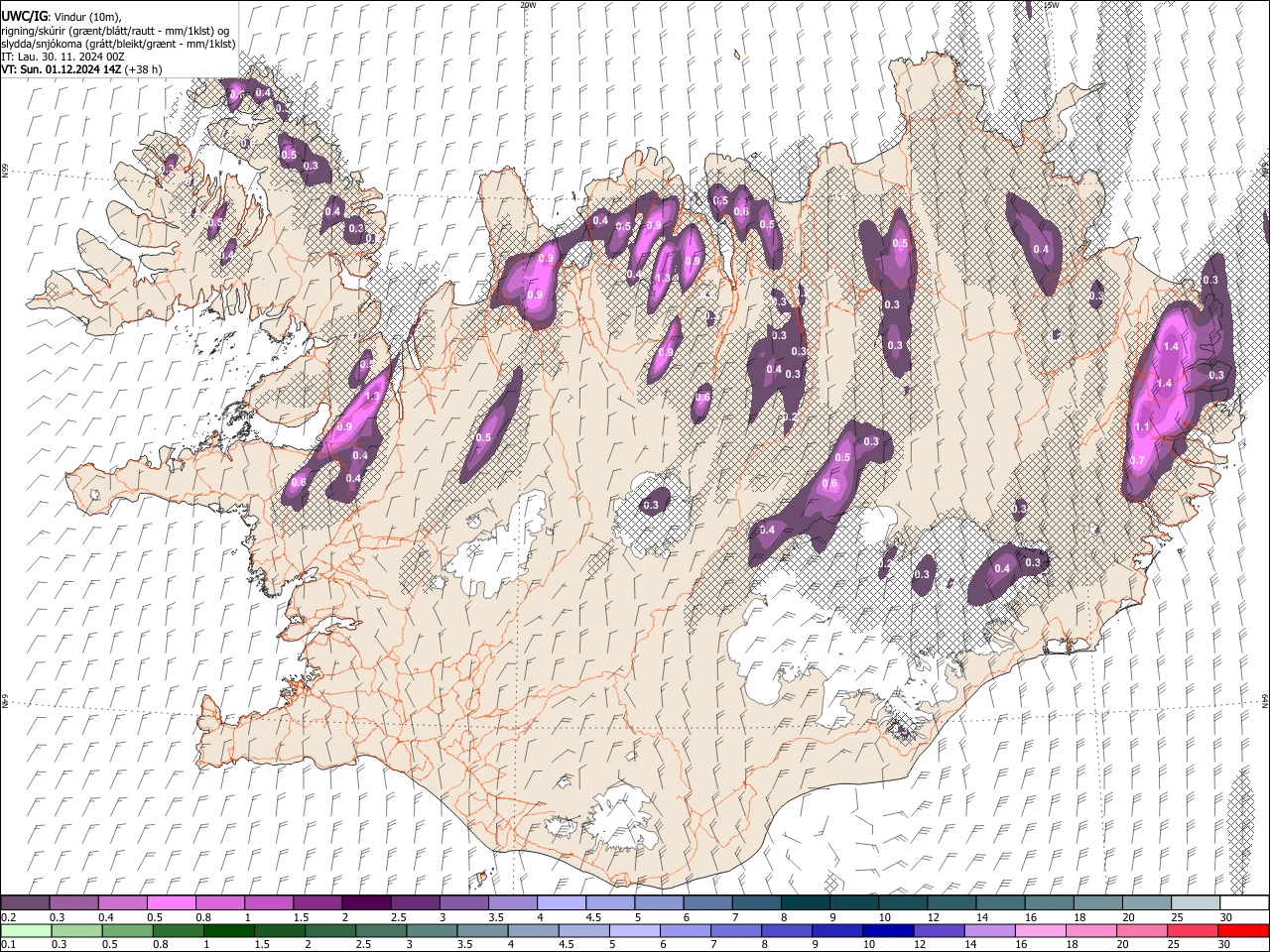The height and width of the screenshot is (952, 1270).
Task: Select the palest green 0.1 rain legend swatch
Action: [x=26, y=930]
